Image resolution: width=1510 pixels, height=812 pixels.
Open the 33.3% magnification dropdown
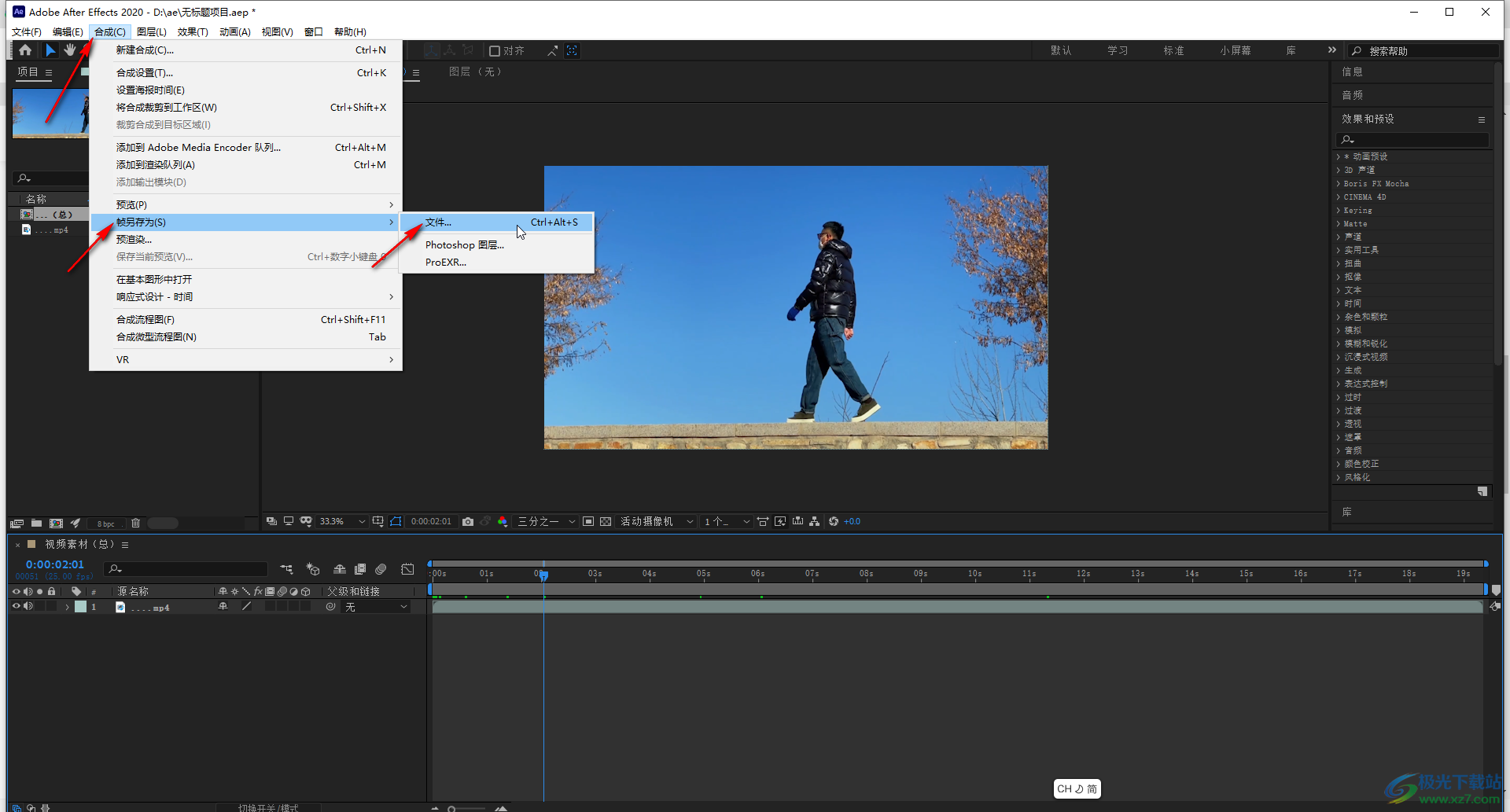(342, 521)
